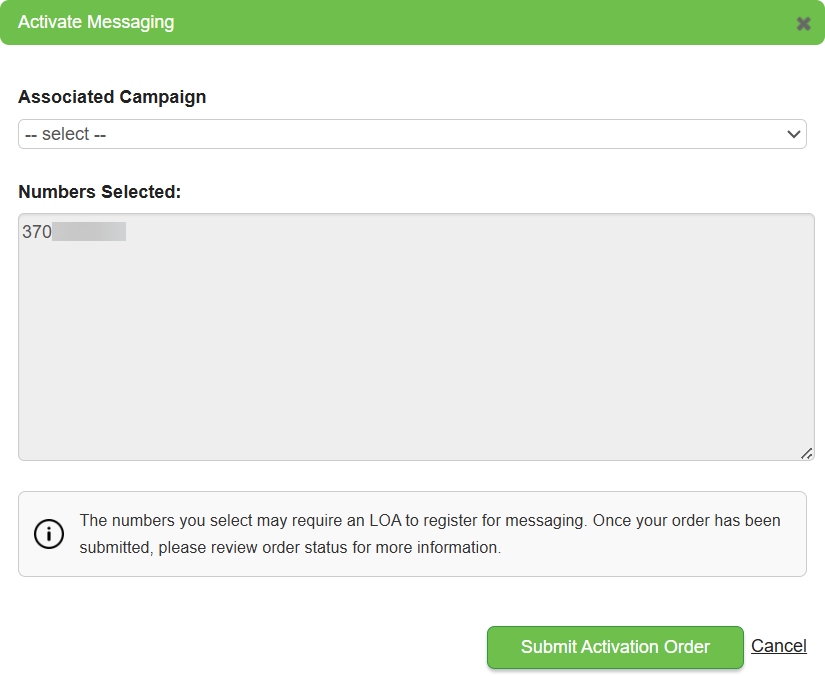Click the info circle icon
The width and height of the screenshot is (825, 676).
(49, 534)
